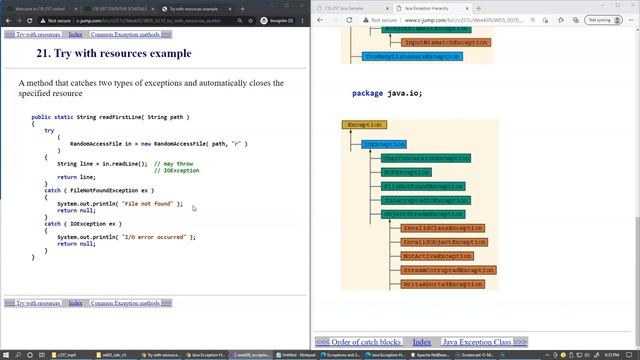Image resolution: width=640 pixels, height=360 pixels.
Task: Add page to Edge favorites star
Action: [546, 20]
